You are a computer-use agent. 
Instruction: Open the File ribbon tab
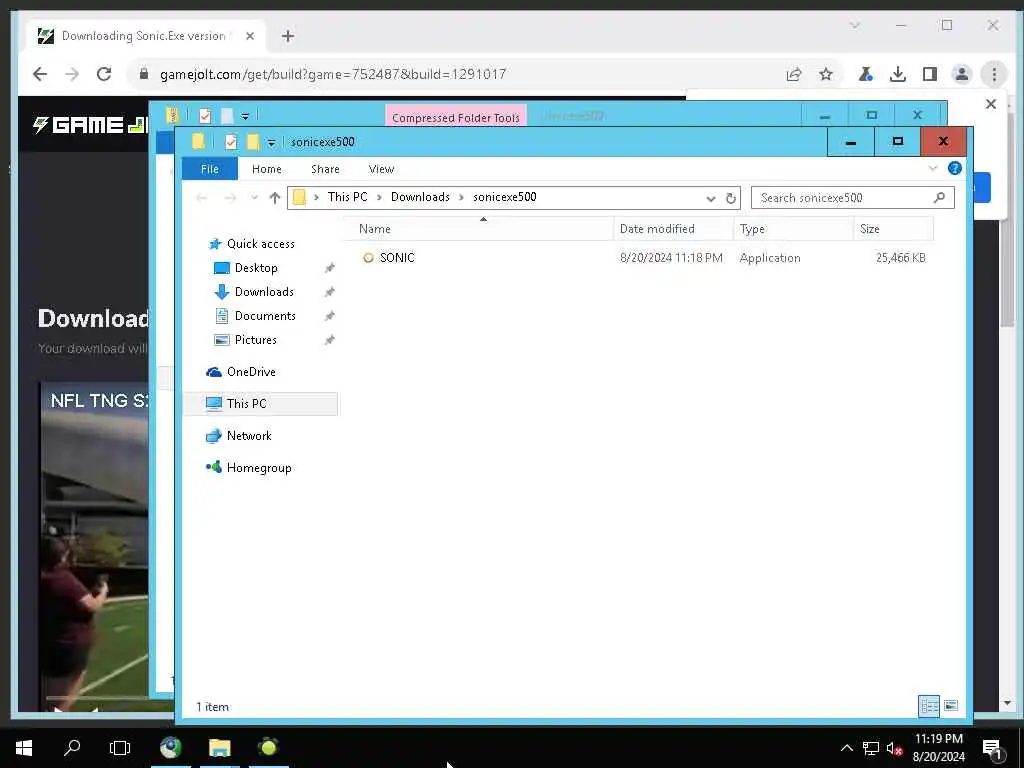click(x=210, y=168)
